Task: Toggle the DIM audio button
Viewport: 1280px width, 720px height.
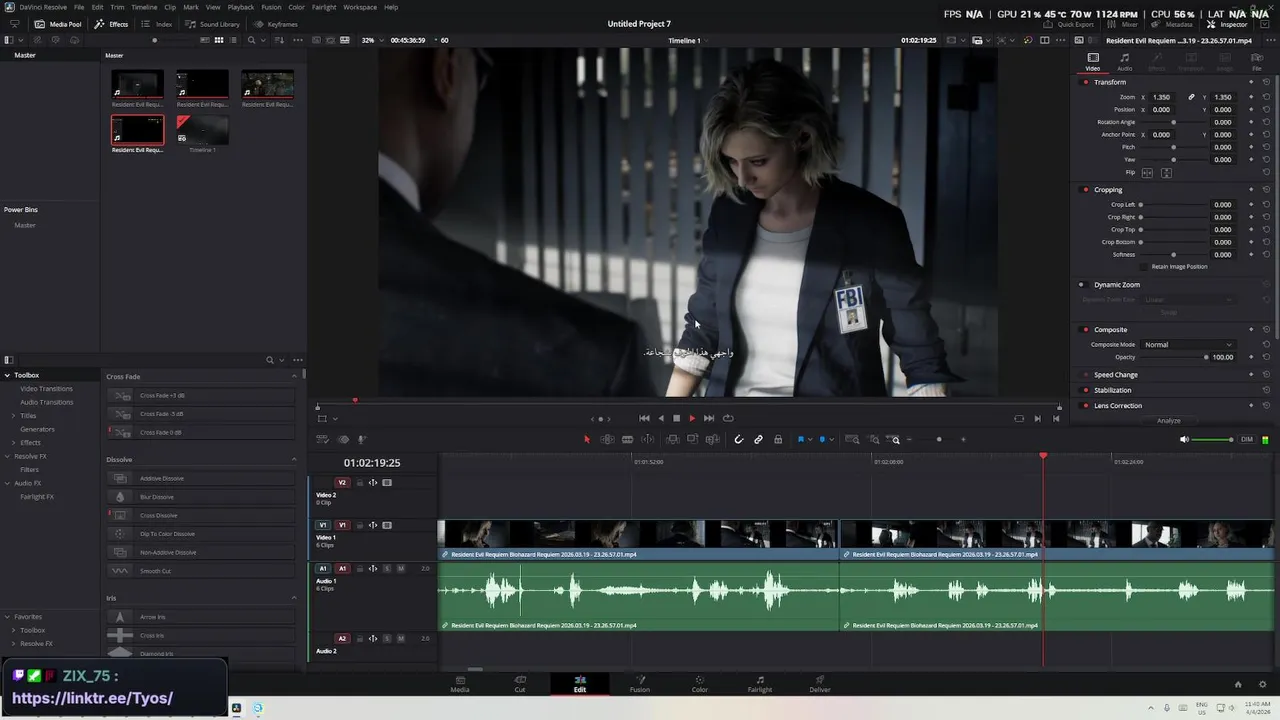Action: 1247,439
